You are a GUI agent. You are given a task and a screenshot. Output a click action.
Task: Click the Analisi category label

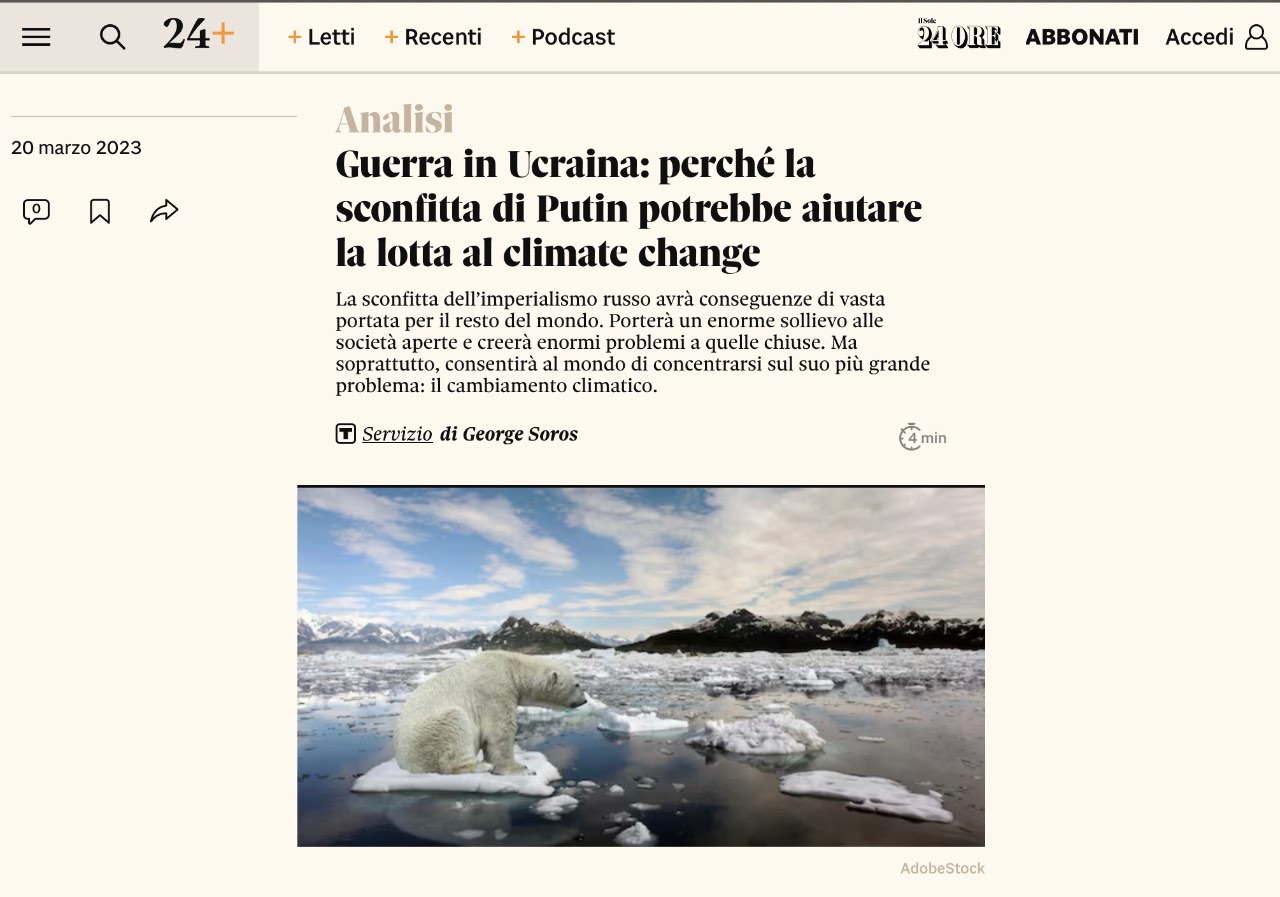click(394, 119)
